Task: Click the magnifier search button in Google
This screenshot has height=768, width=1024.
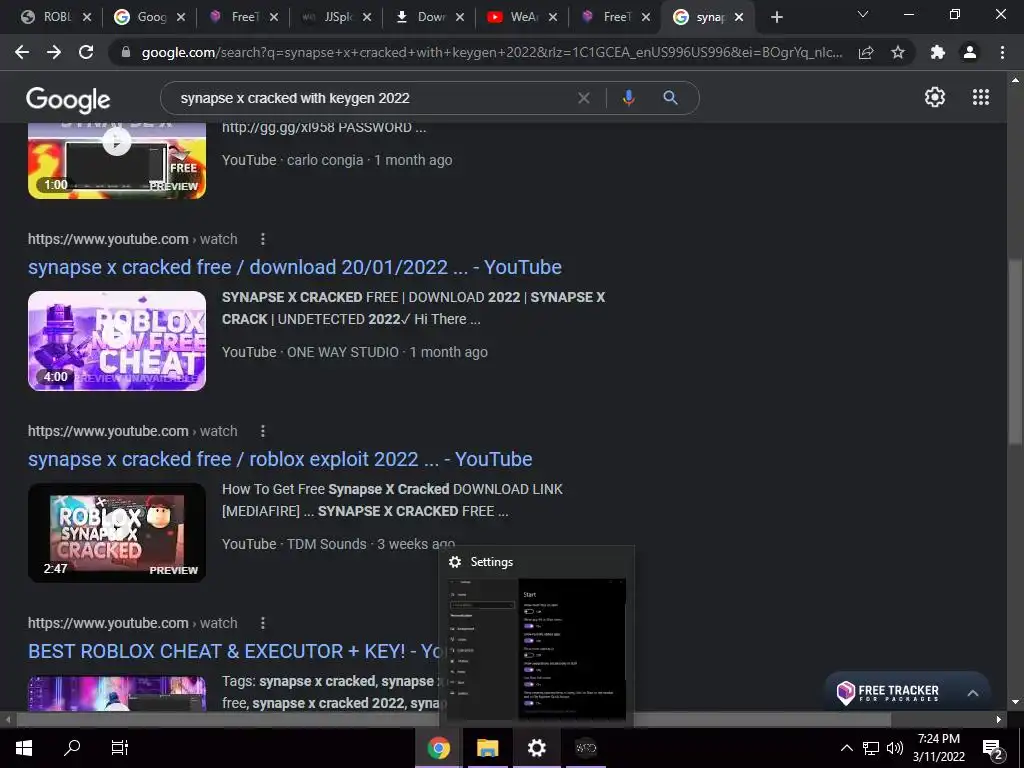Action: [x=670, y=98]
